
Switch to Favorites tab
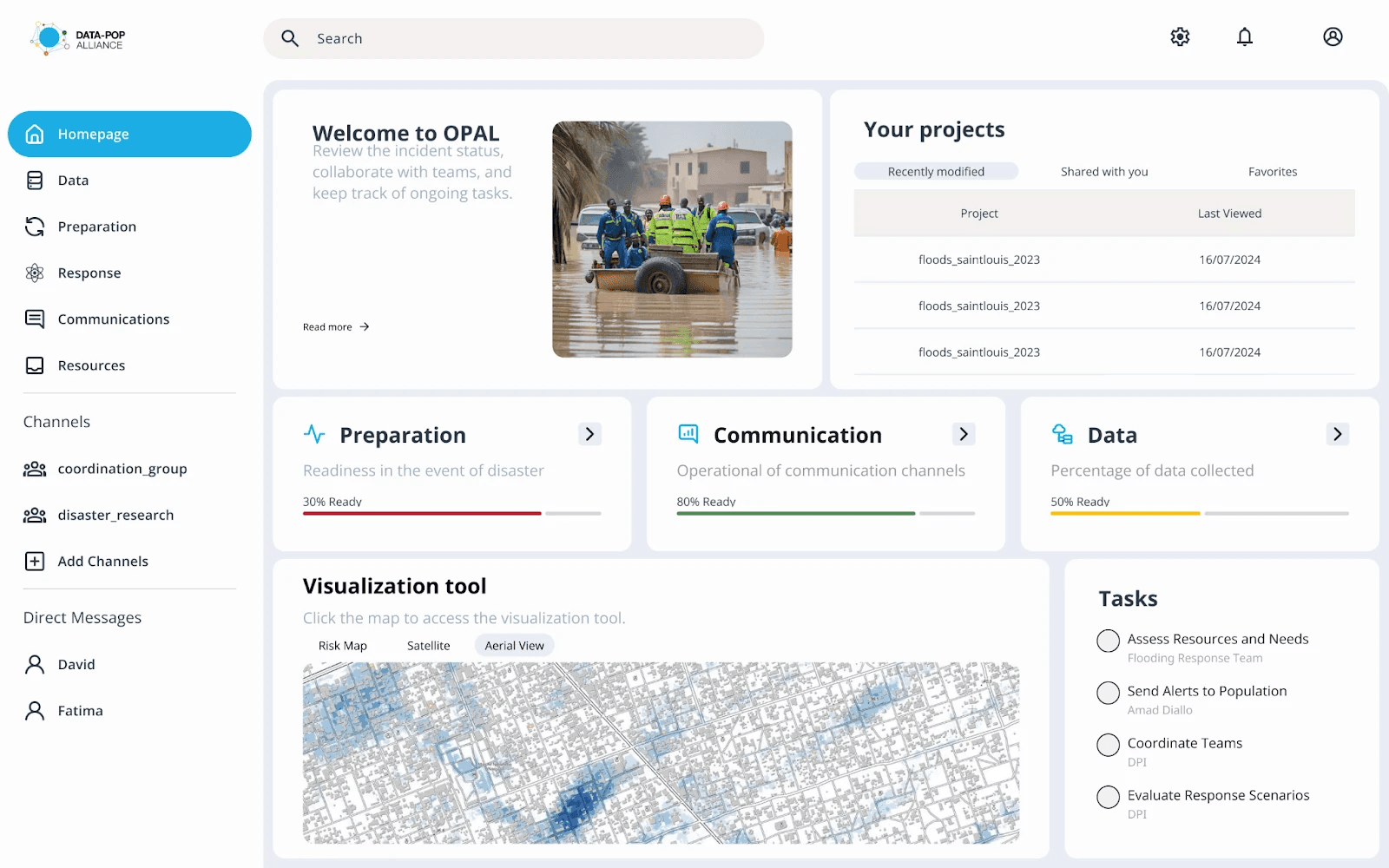click(x=1273, y=171)
